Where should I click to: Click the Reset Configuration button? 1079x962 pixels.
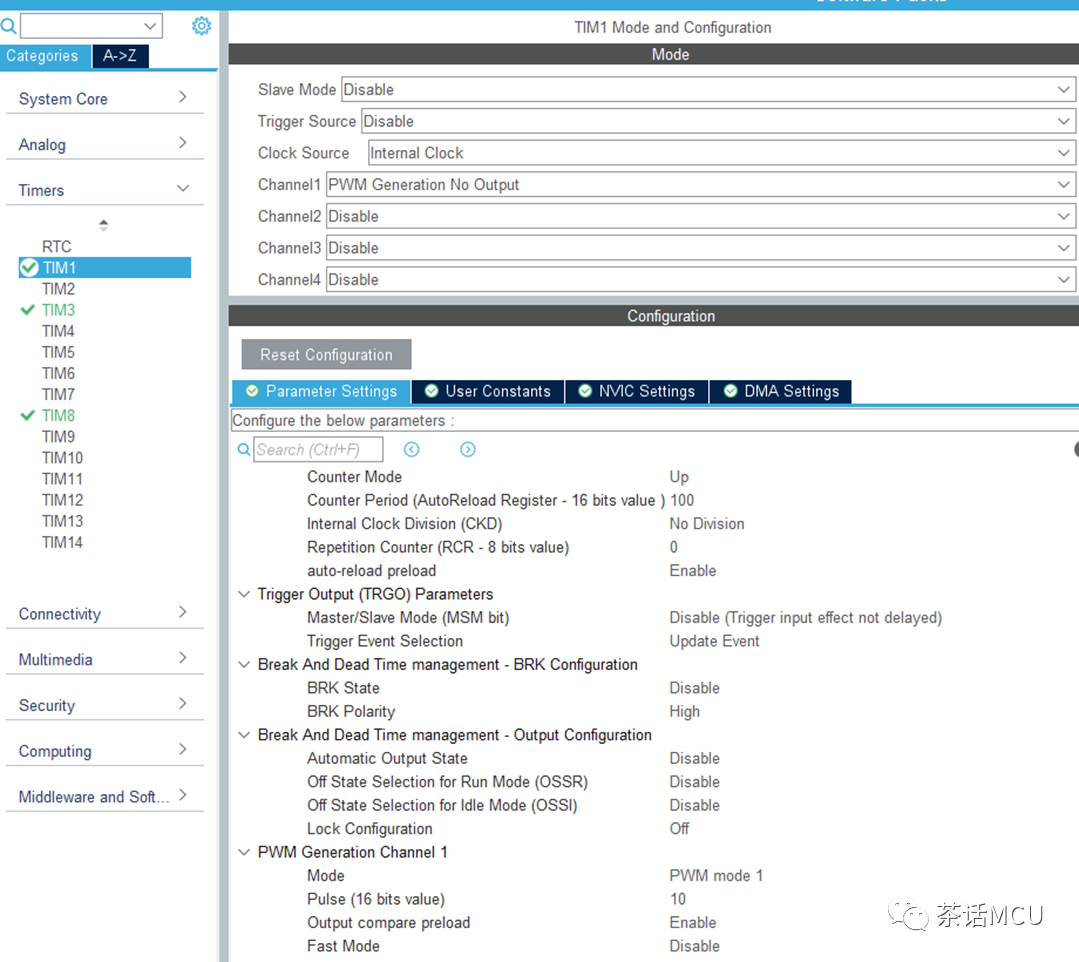(326, 355)
